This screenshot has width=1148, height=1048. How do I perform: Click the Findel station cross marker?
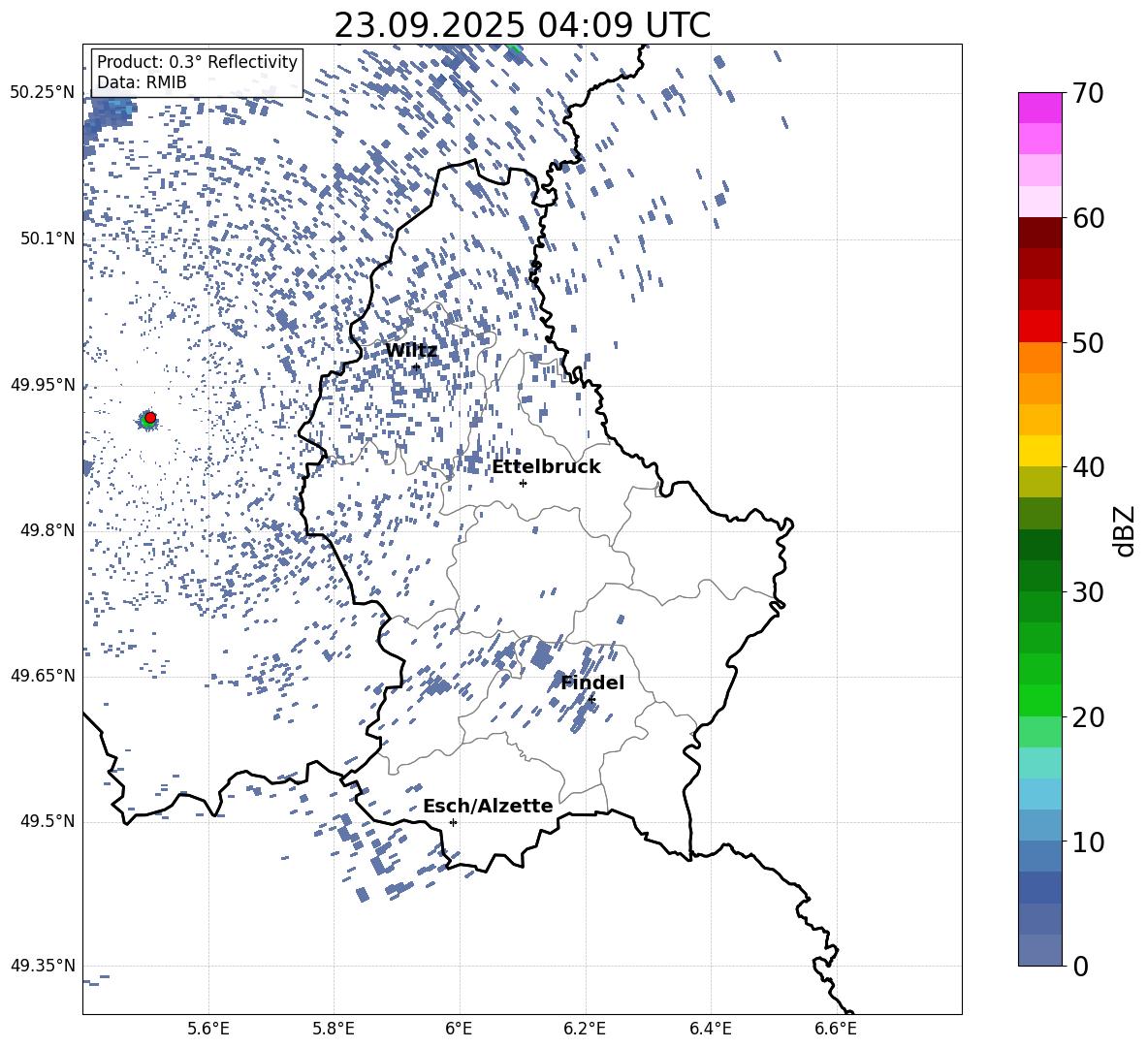point(591,700)
